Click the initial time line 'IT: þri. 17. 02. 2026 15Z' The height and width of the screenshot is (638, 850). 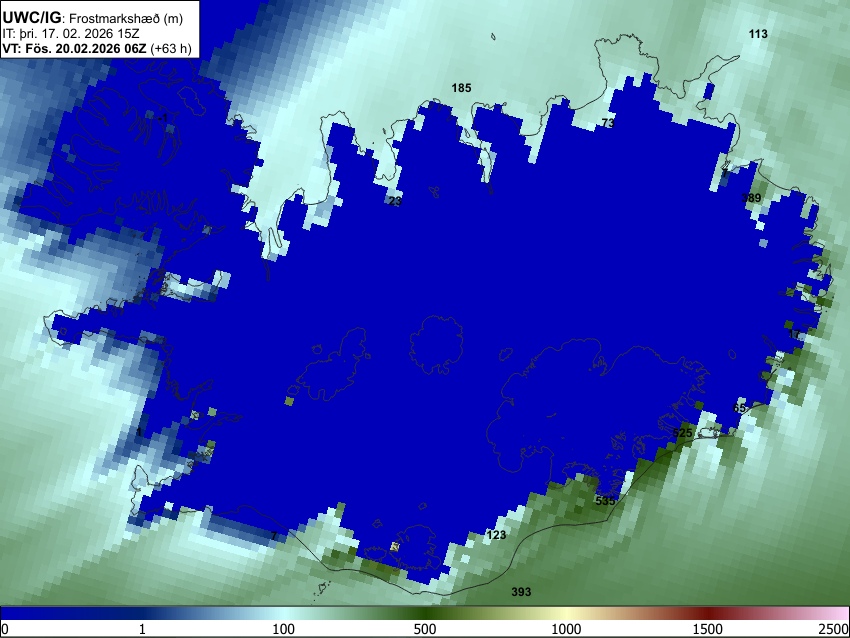(70, 34)
